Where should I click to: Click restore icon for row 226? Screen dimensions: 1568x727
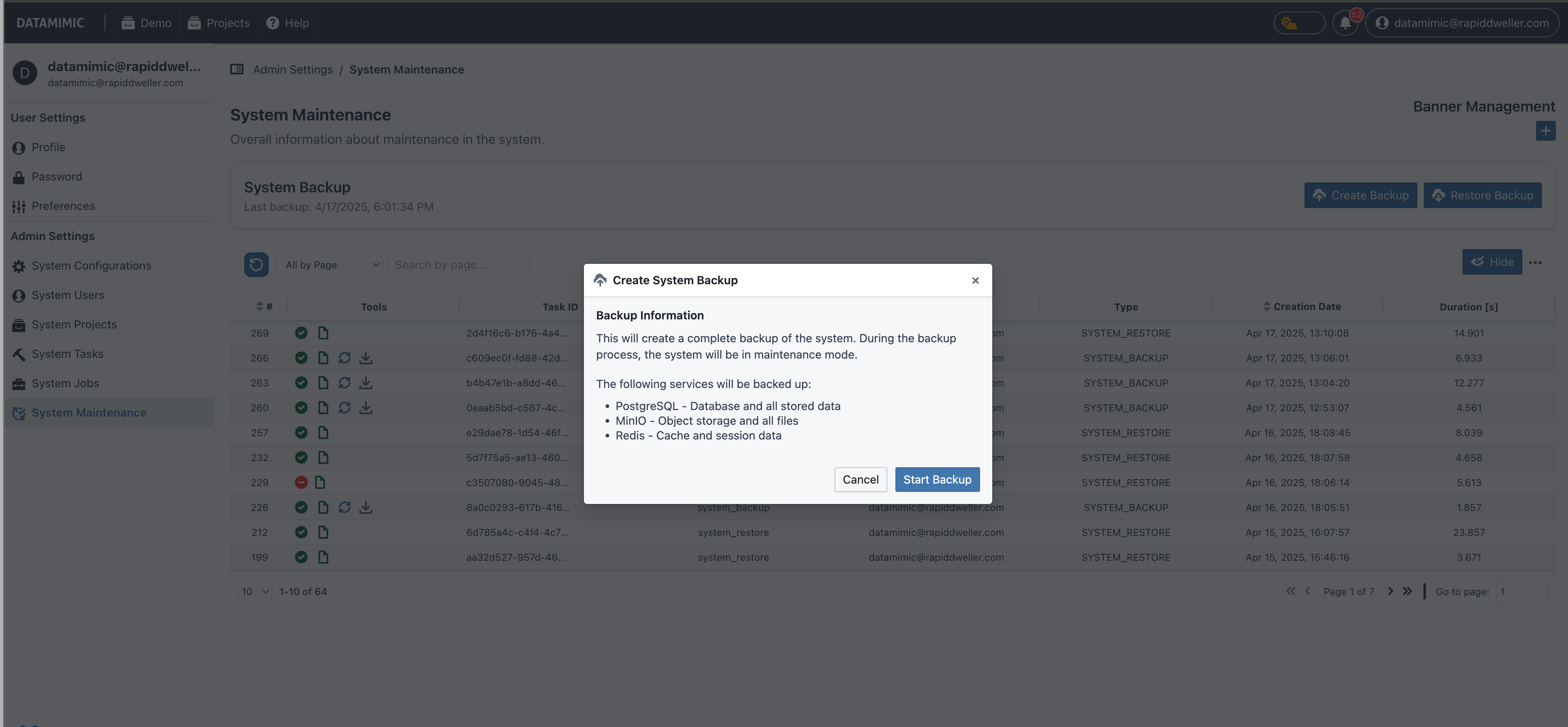coord(345,507)
